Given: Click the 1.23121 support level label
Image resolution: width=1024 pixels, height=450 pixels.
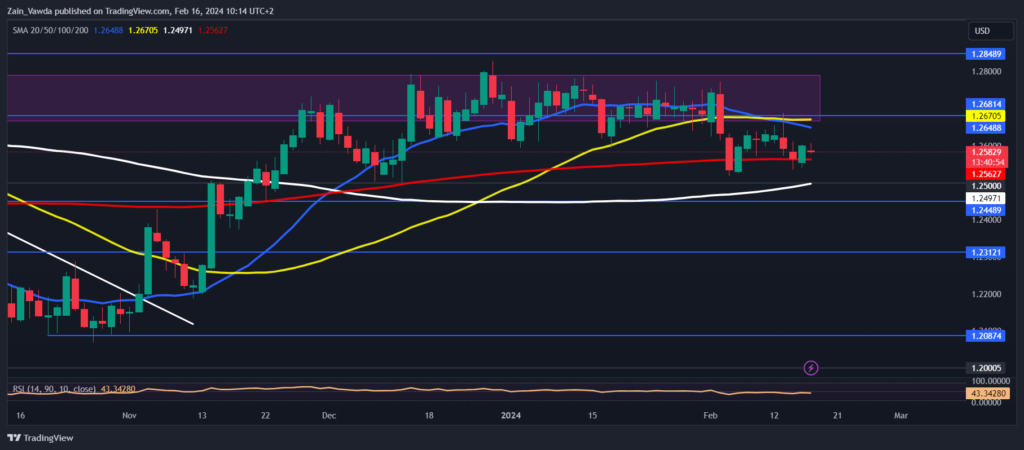Looking at the screenshot, I should [x=985, y=252].
